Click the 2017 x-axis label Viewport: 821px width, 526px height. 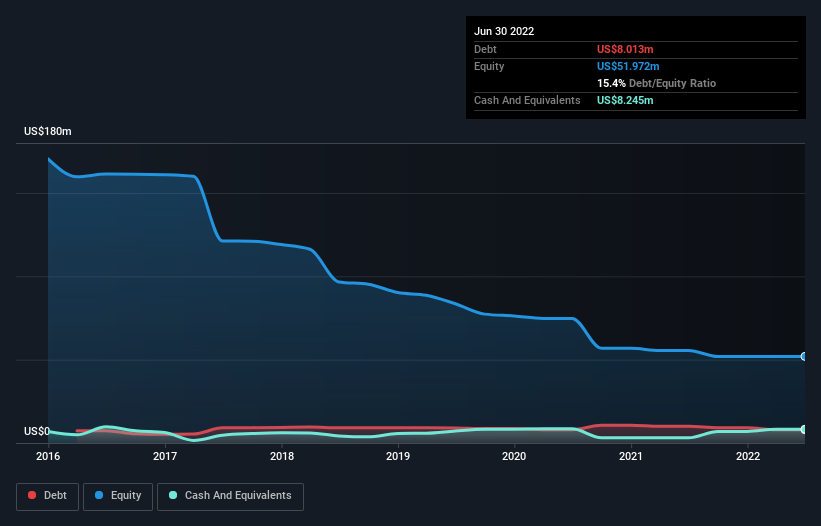point(165,456)
